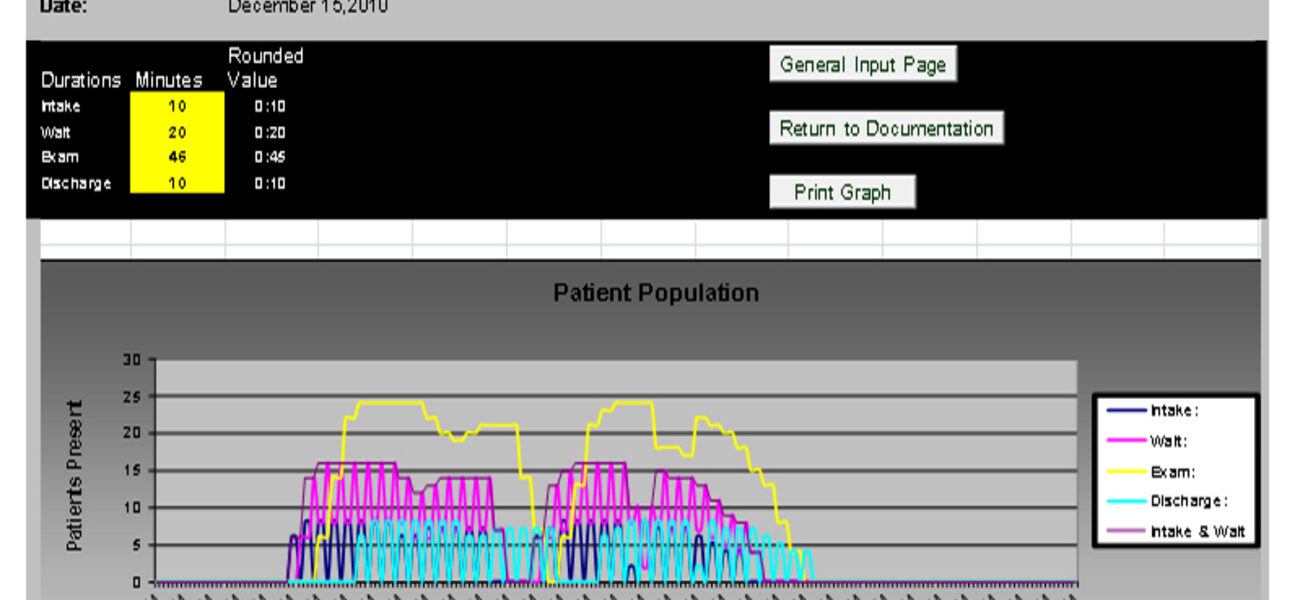The width and height of the screenshot is (1300, 600).
Task: Select the Exam minutes cell showing 45
Action: tap(177, 157)
